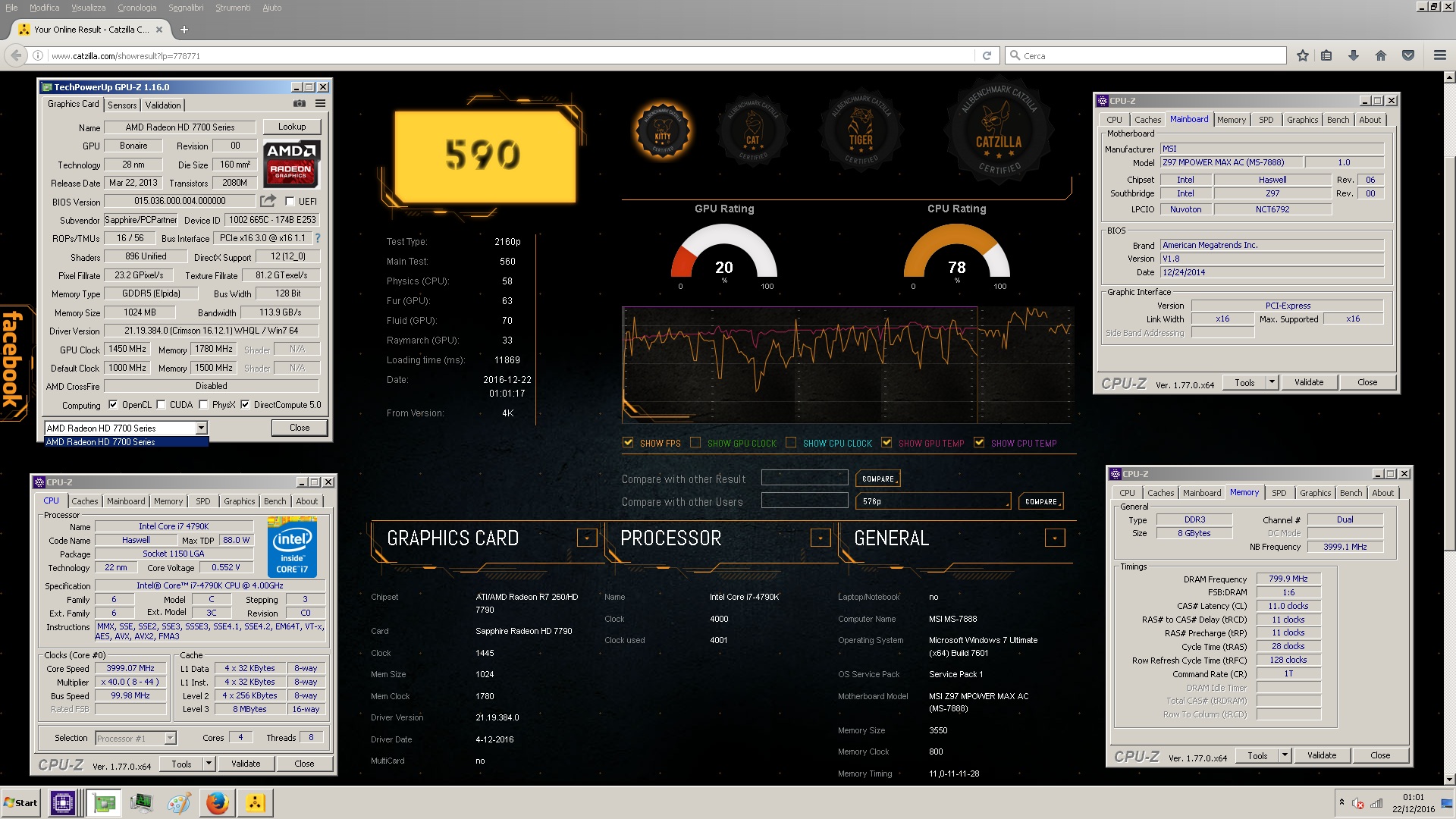This screenshot has width=1456, height=819.
Task: Toggle the CUDA checkbox
Action: tap(161, 405)
